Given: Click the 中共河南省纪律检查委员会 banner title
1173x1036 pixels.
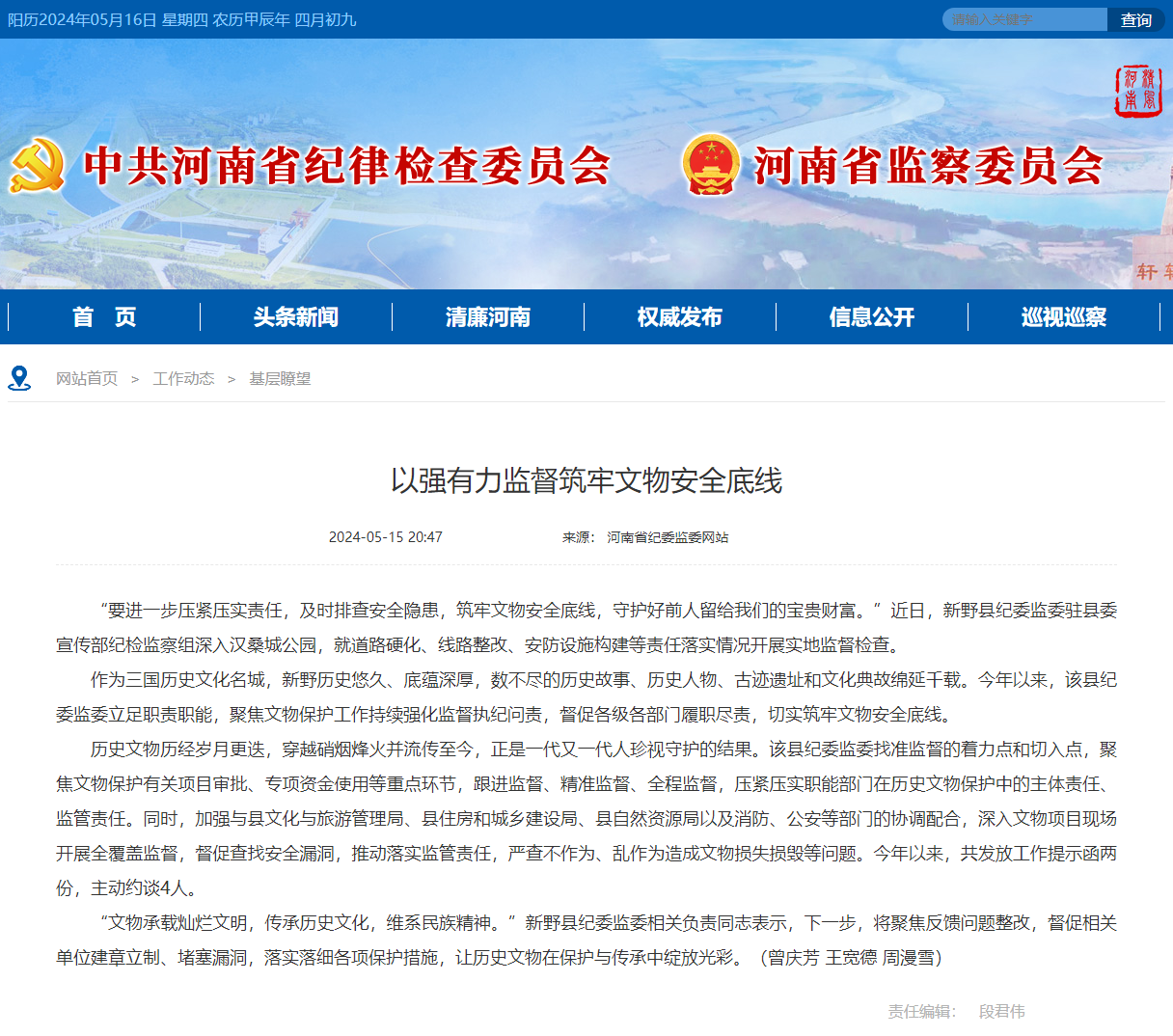Looking at the screenshot, I should [347, 166].
